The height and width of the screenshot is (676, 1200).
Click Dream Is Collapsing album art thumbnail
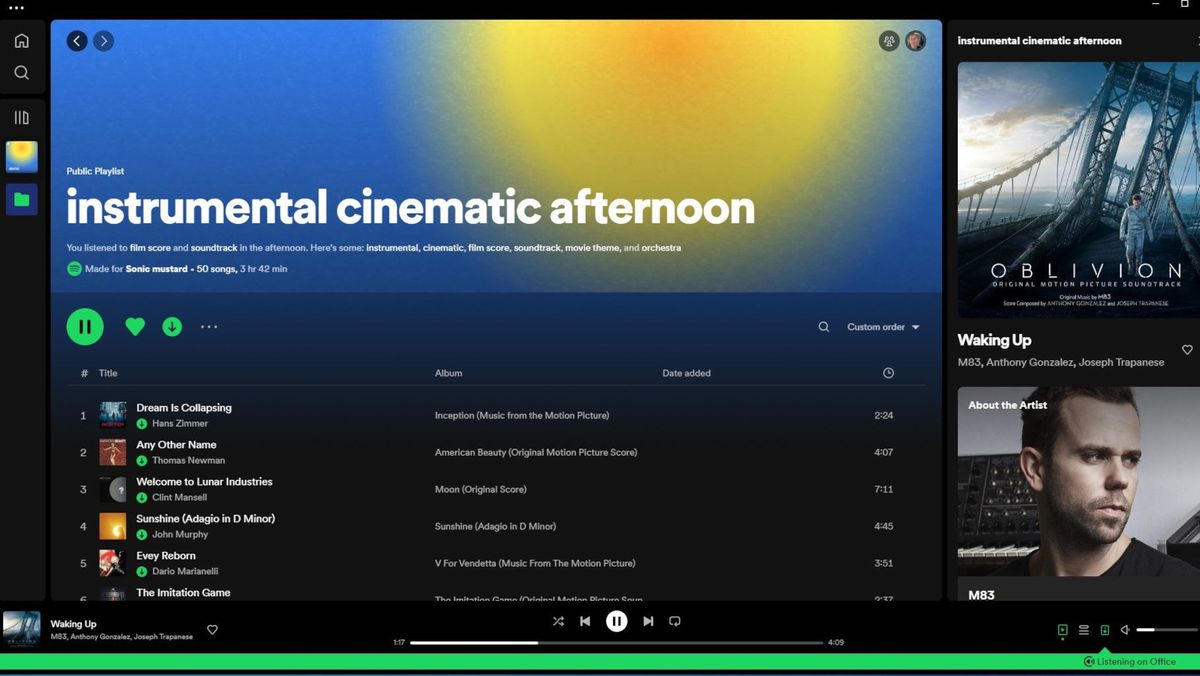113,415
